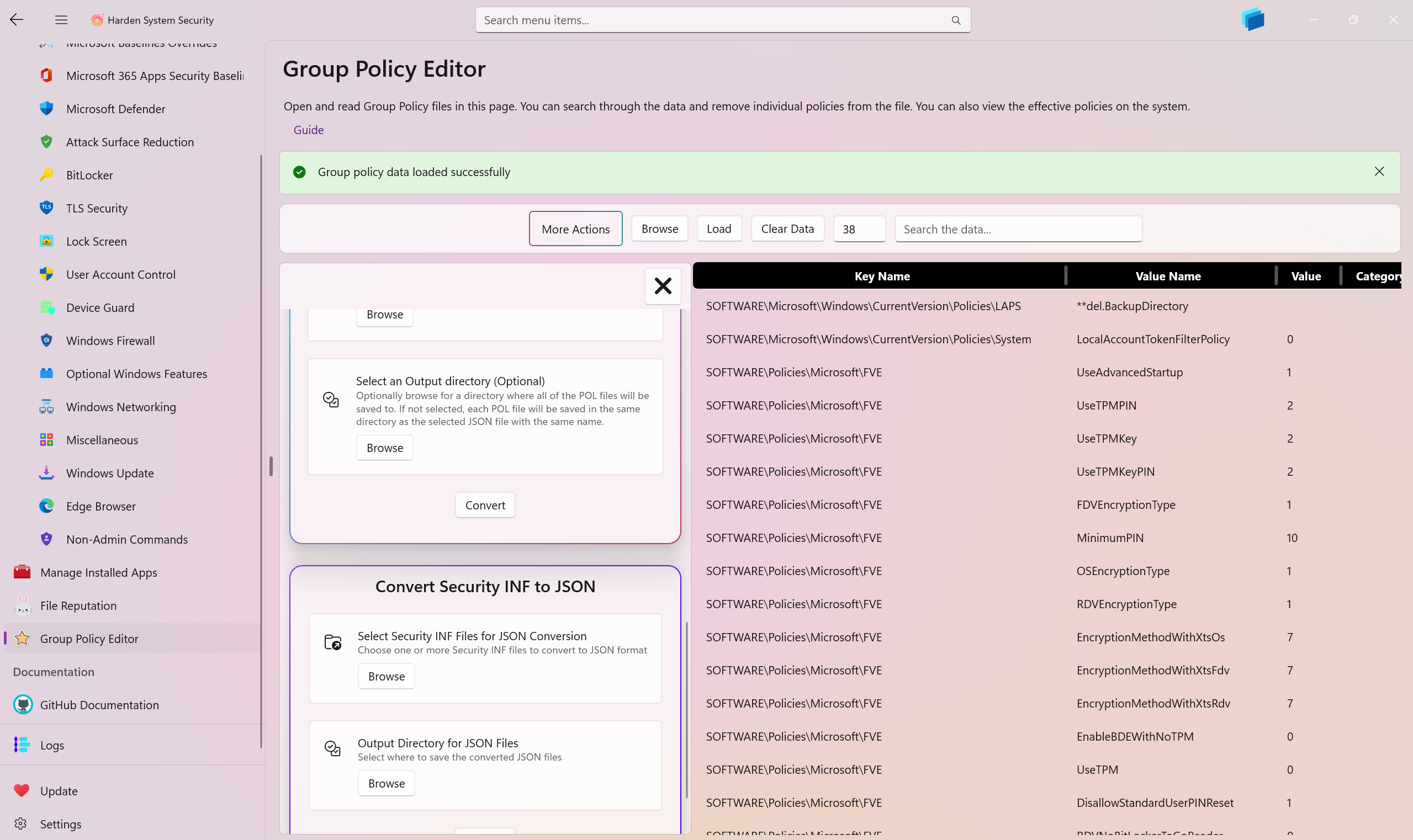Image resolution: width=1413 pixels, height=840 pixels.
Task: Select the BitLocker key icon
Action: pyautogui.click(x=46, y=175)
